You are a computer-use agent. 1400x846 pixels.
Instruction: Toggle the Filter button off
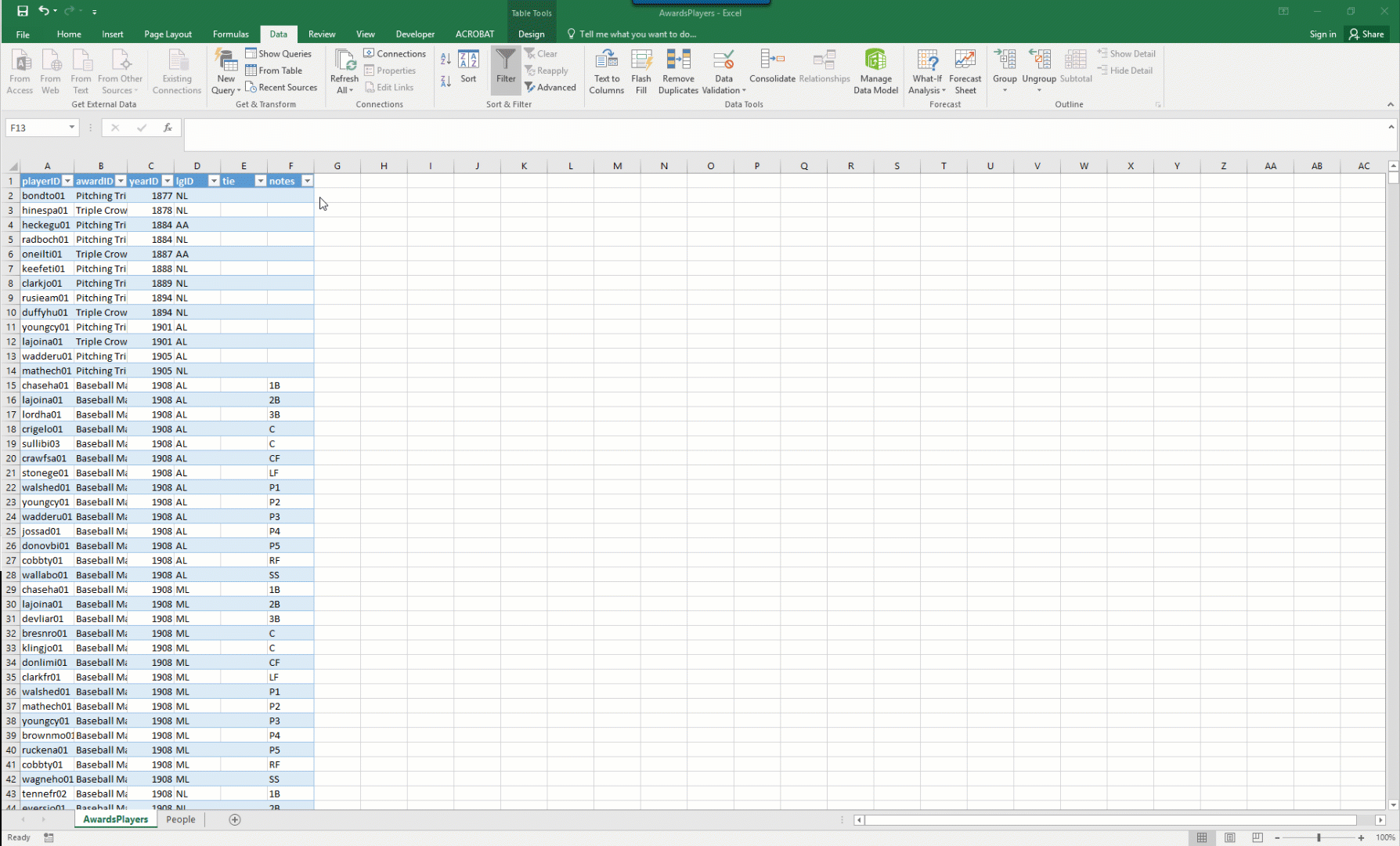pyautogui.click(x=506, y=67)
